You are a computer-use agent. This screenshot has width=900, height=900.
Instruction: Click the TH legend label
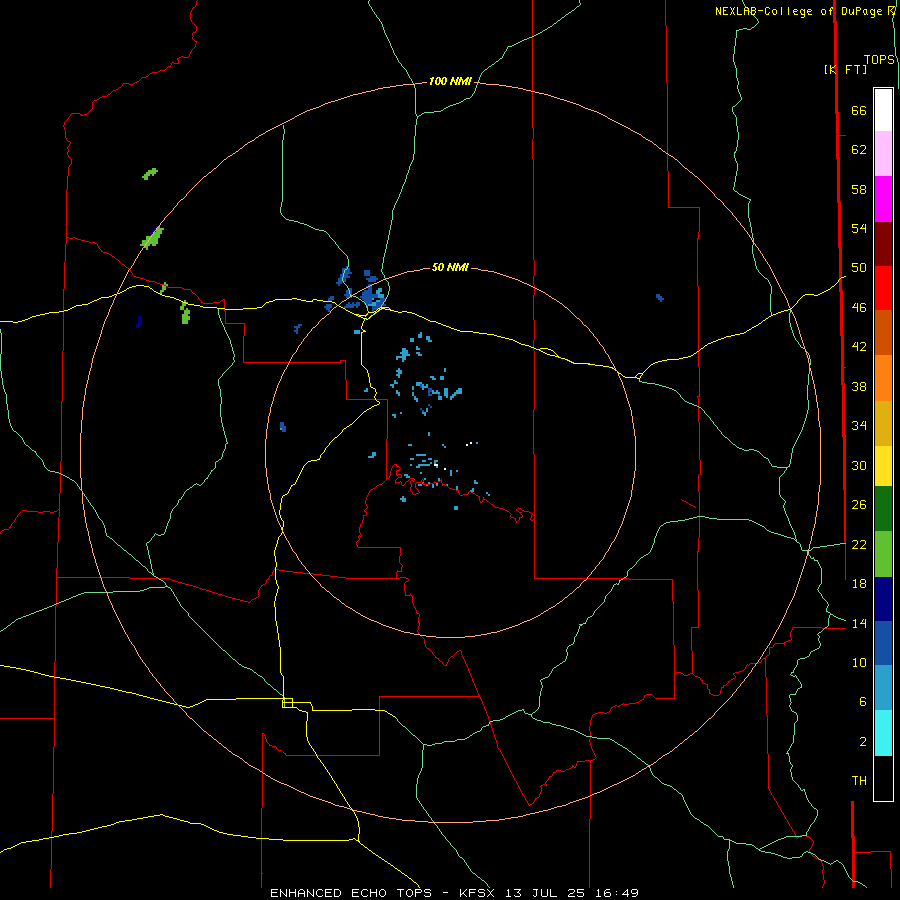[859, 781]
